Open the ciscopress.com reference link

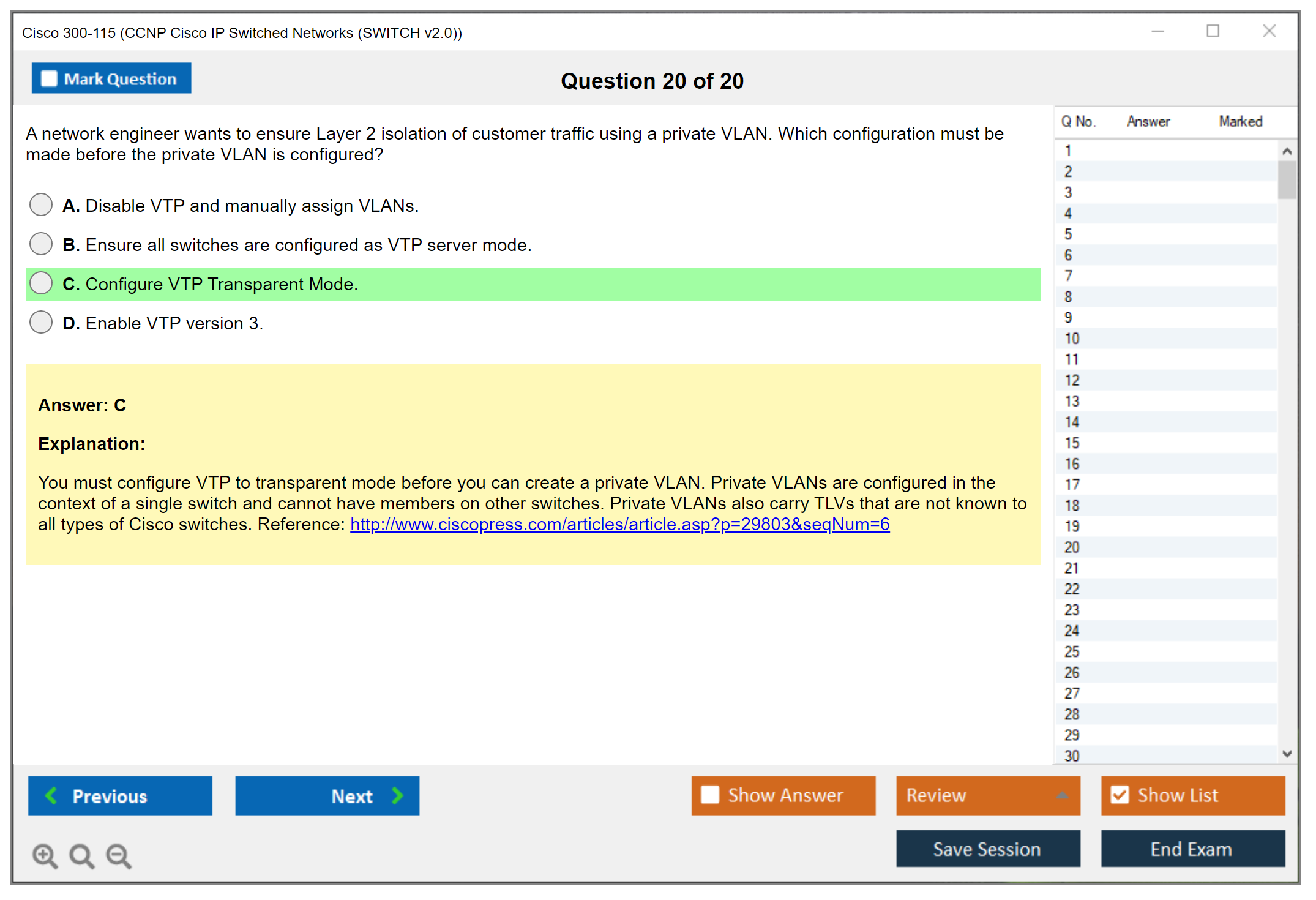[619, 525]
